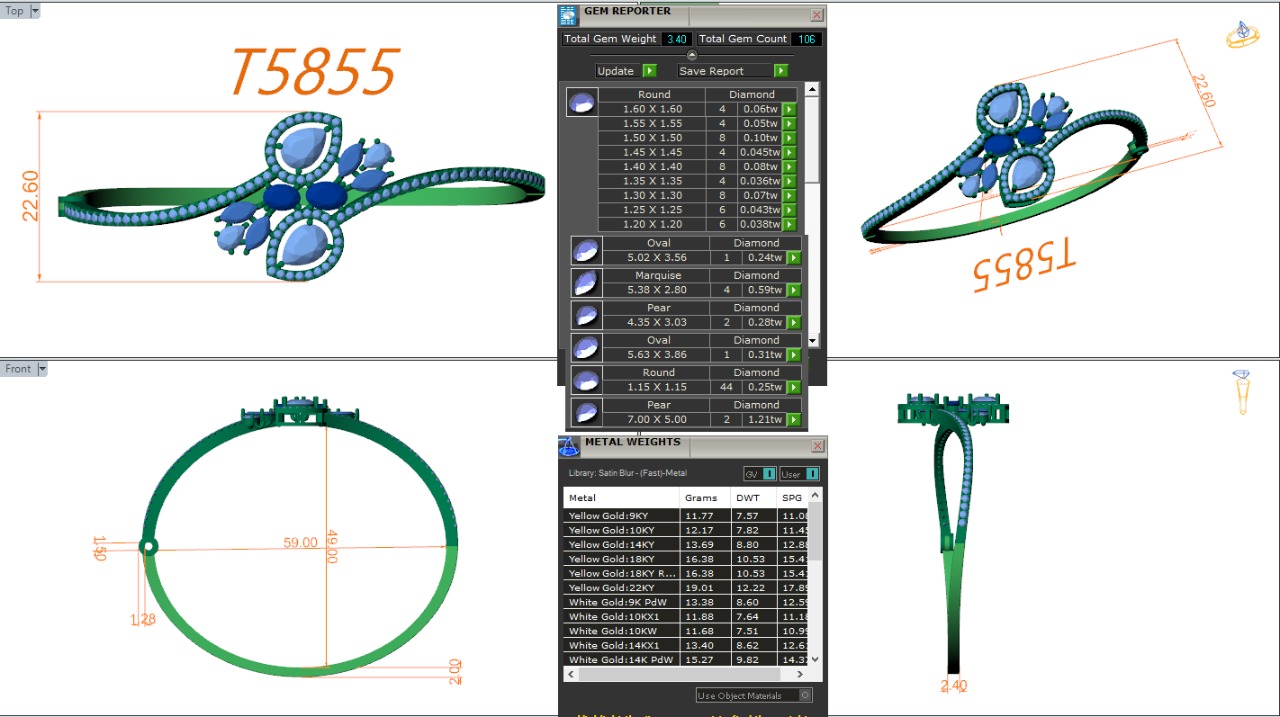The image size is (1280, 717).
Task: Click the ring icon in top-right viewport
Action: click(1242, 35)
